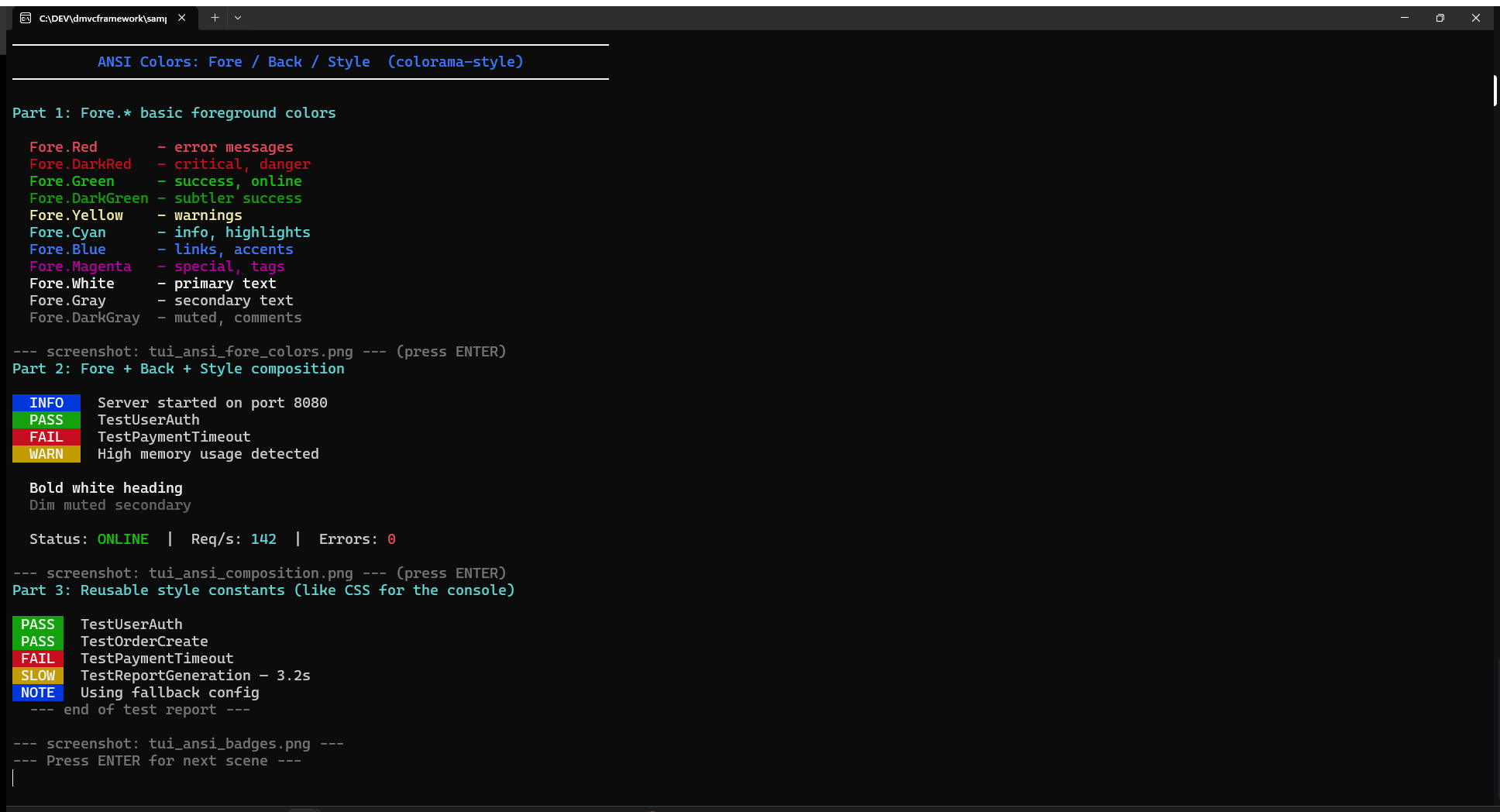Viewport: 1500px width, 812px height.
Task: Maximize the terminal window
Action: point(1440,18)
